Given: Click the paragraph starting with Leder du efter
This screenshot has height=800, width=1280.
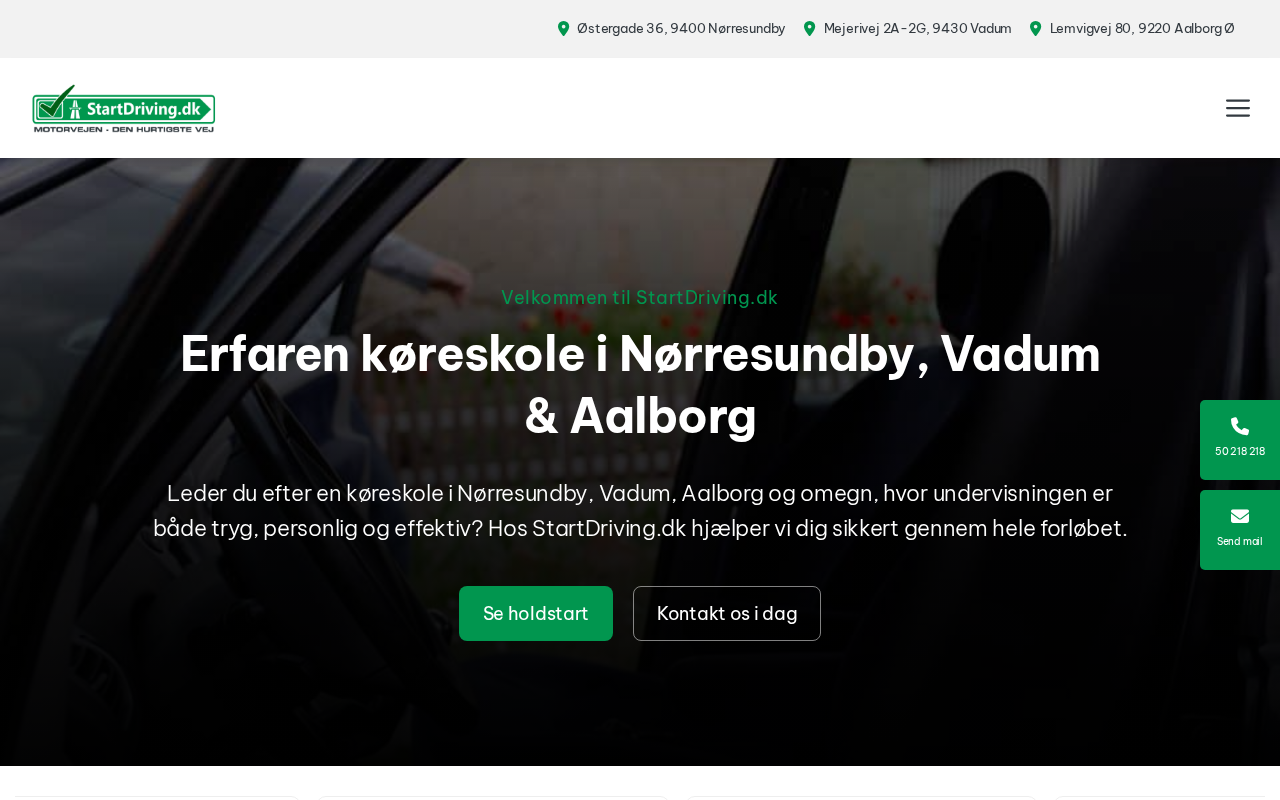Looking at the screenshot, I should [x=640, y=510].
